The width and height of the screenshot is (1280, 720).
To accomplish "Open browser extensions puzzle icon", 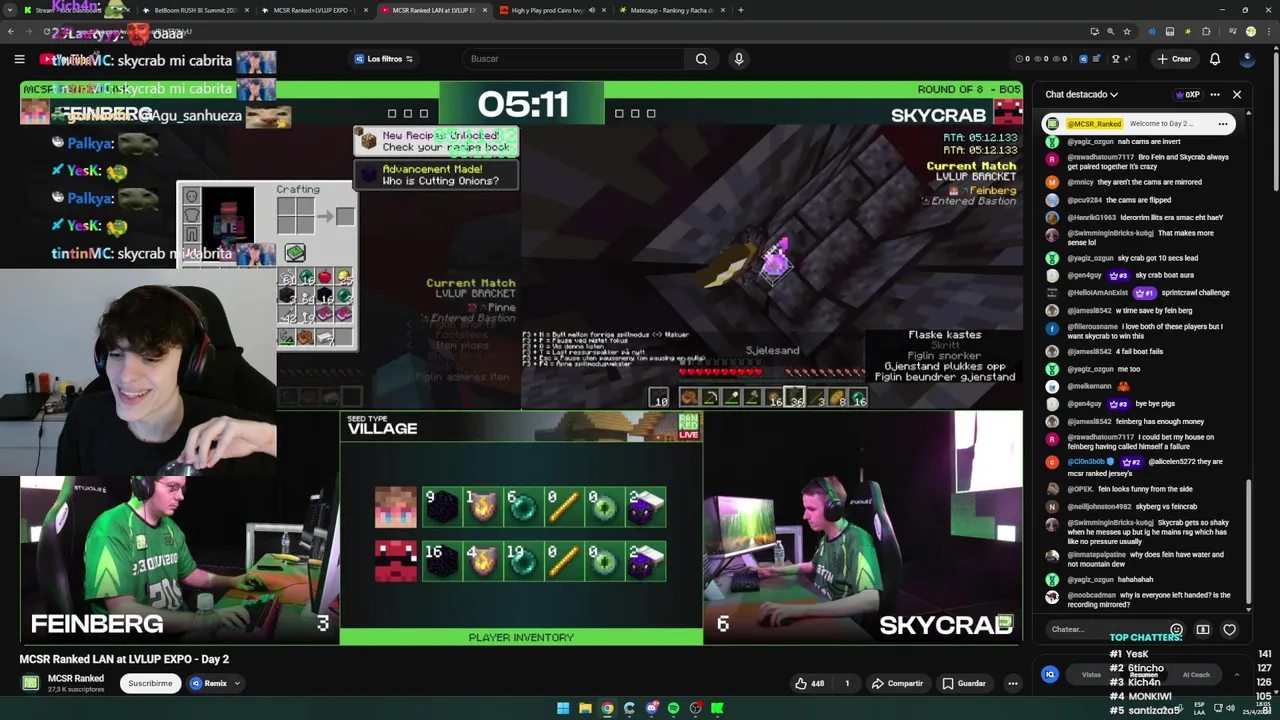I will point(1206,32).
